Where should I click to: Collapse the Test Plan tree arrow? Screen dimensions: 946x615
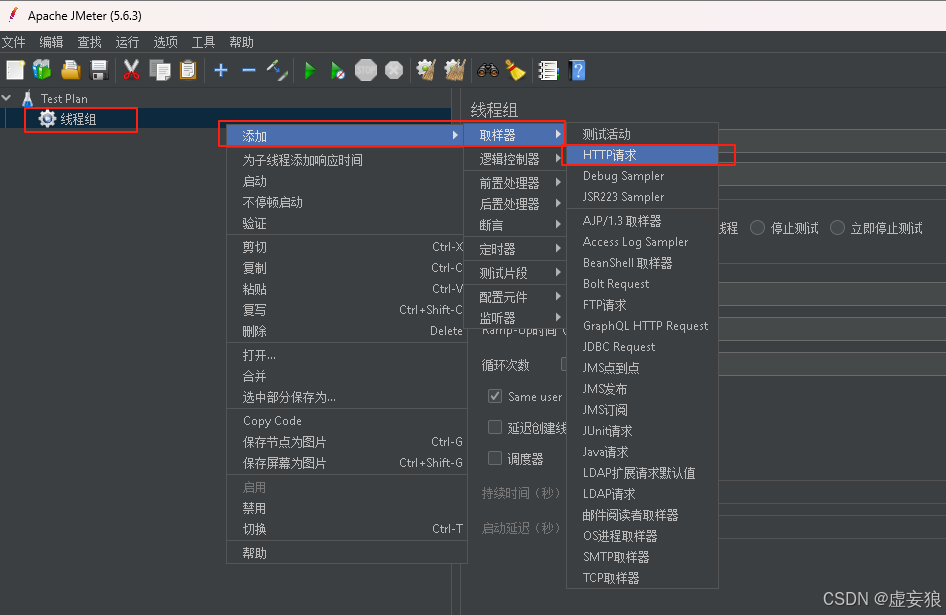7,97
